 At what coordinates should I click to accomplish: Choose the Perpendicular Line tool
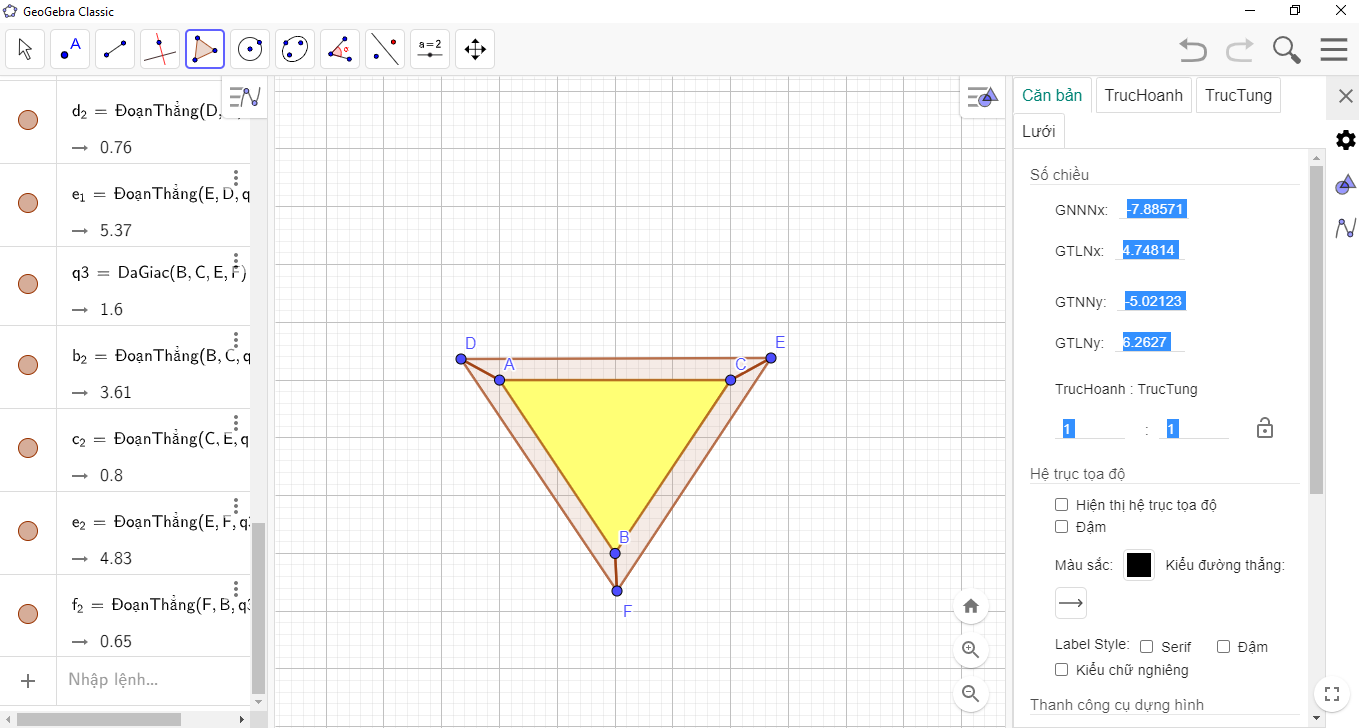[160, 49]
